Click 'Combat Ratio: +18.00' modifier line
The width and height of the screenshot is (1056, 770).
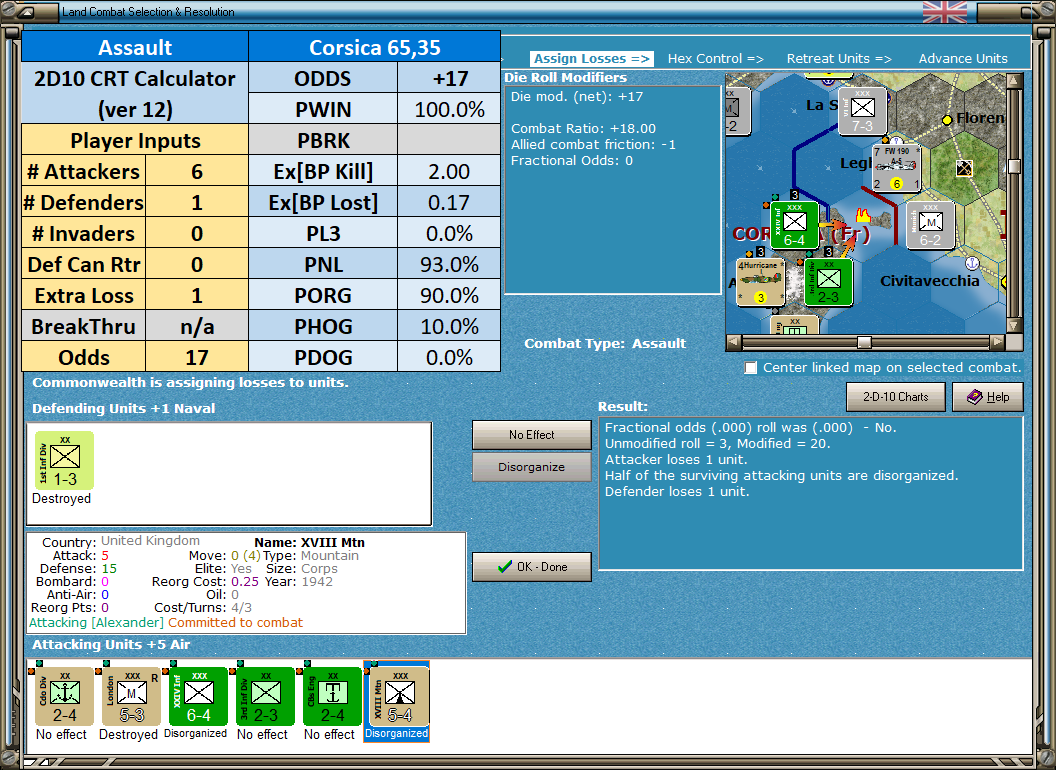pos(583,128)
